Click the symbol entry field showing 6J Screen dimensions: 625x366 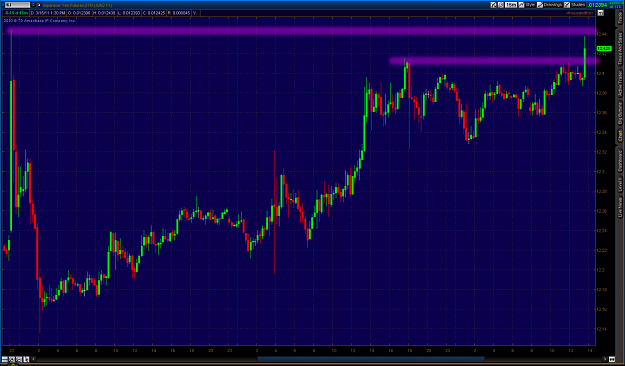click(18, 5)
